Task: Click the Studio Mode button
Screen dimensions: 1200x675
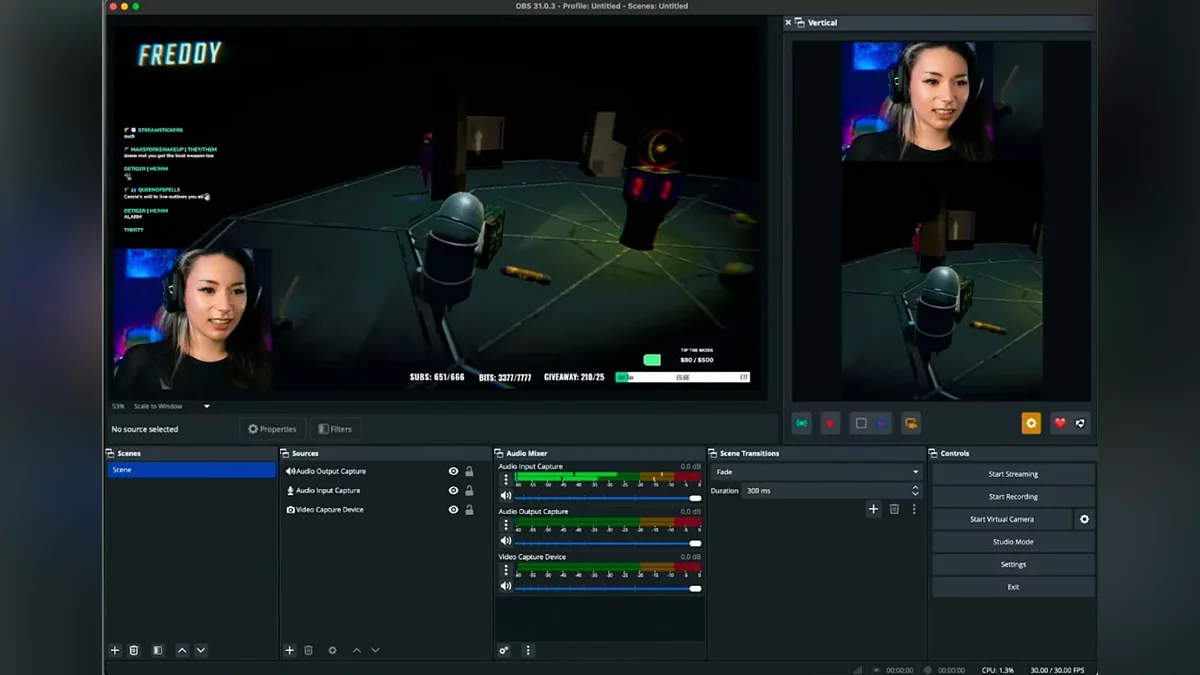Action: (x=1013, y=542)
